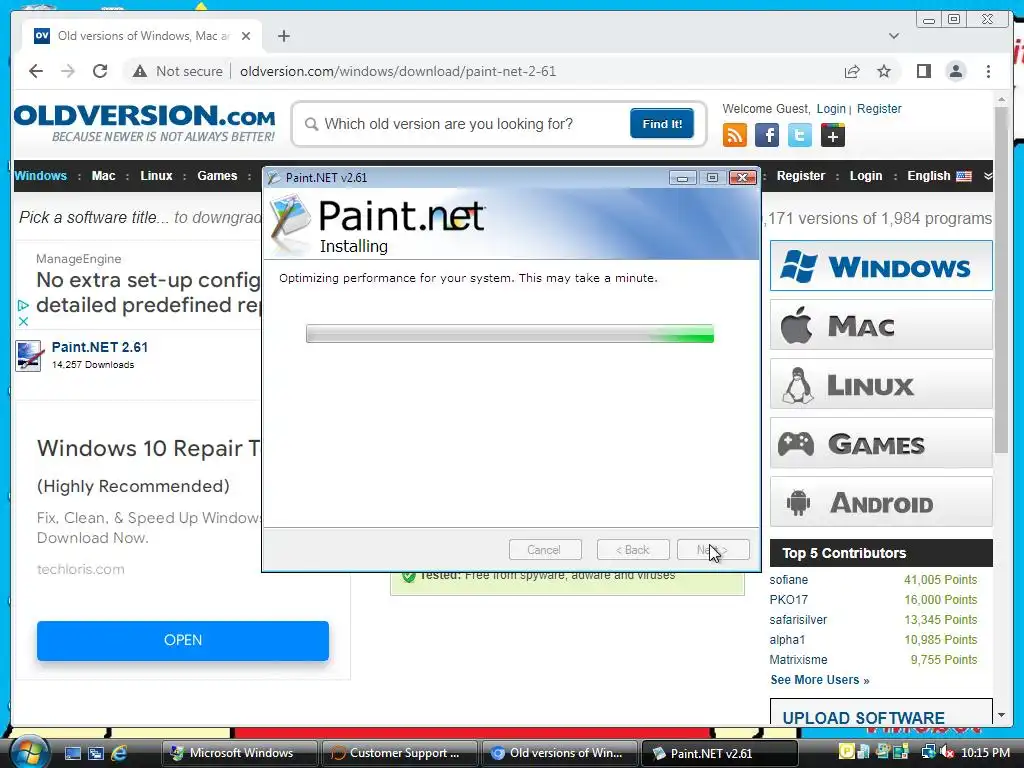
Task: Launch Internet Explorer from quick launch
Action: coord(119,753)
